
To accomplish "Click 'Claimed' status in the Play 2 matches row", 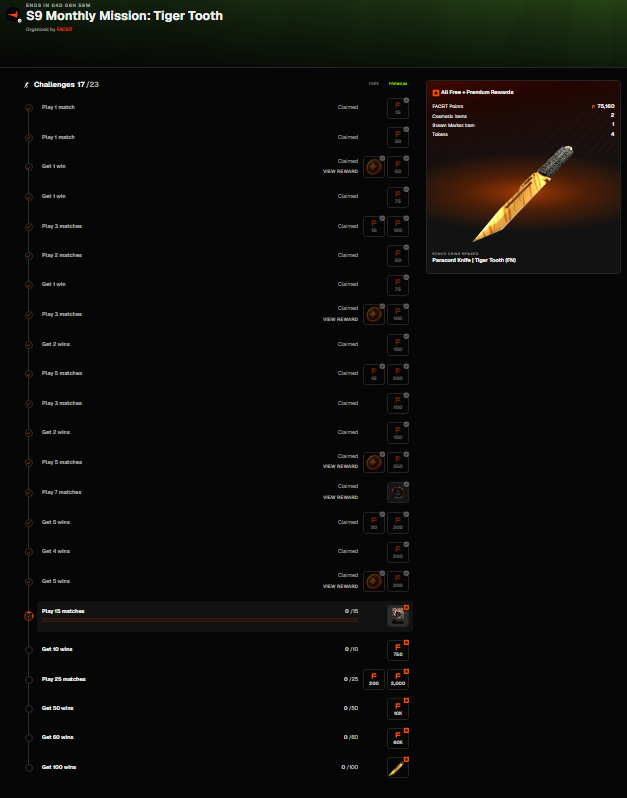I will tap(348, 255).
